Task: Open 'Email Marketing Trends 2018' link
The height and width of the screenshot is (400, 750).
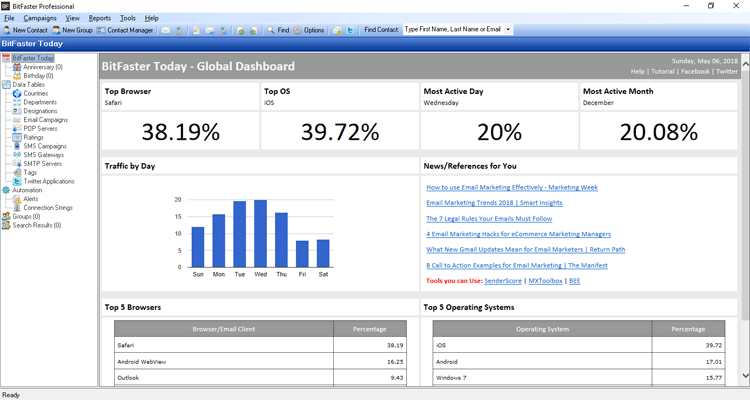Action: (494, 203)
